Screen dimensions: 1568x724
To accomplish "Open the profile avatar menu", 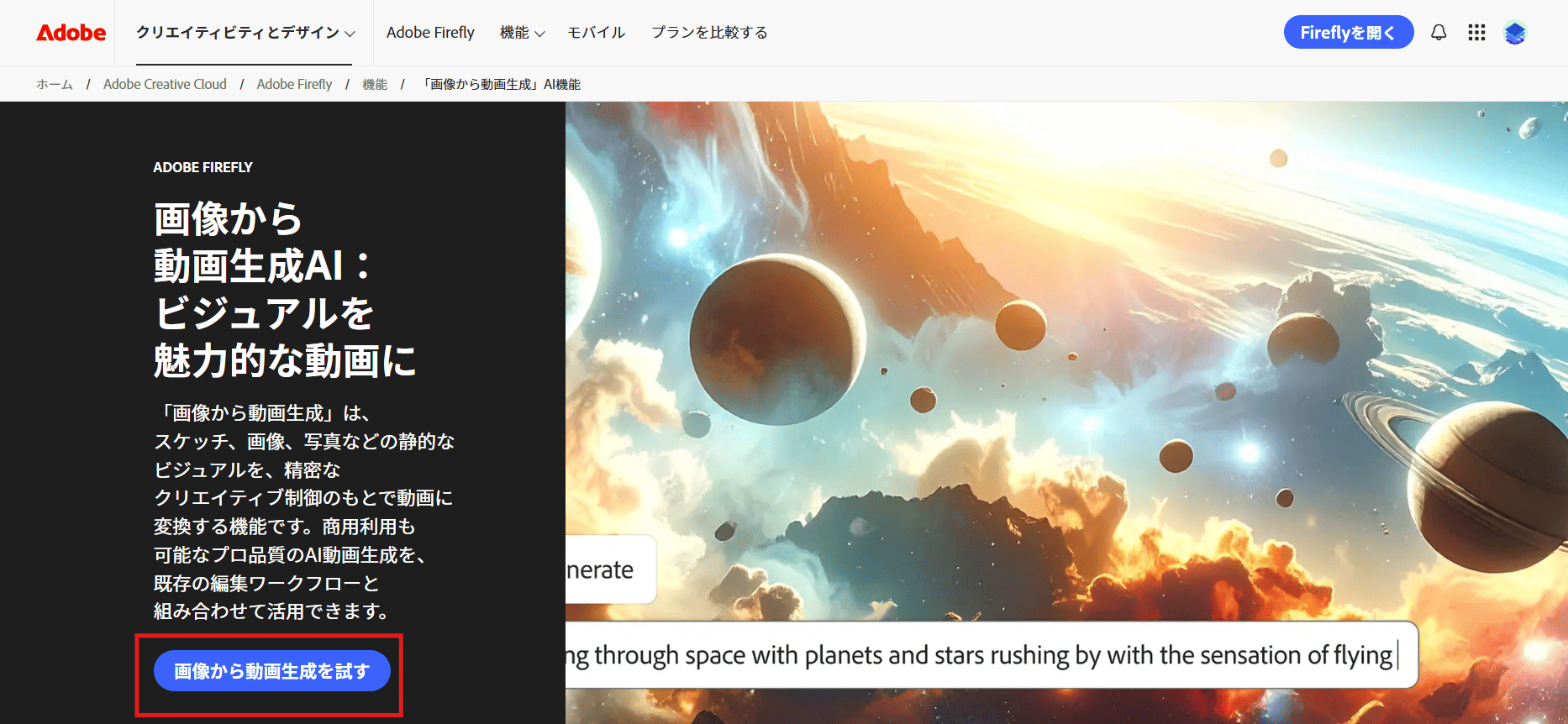I will click(x=1514, y=33).
